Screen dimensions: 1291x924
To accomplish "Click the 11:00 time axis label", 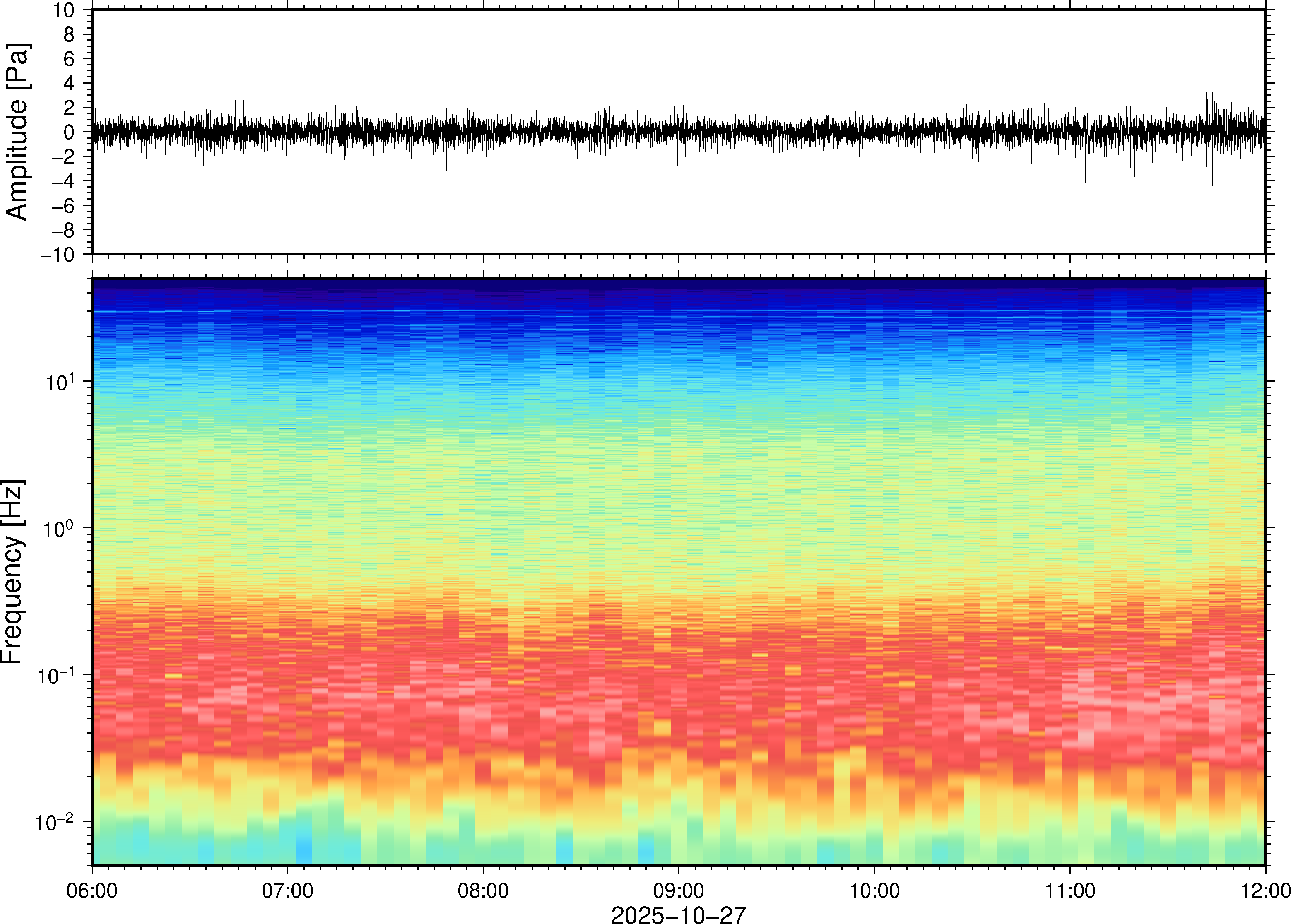I will tap(1070, 890).
